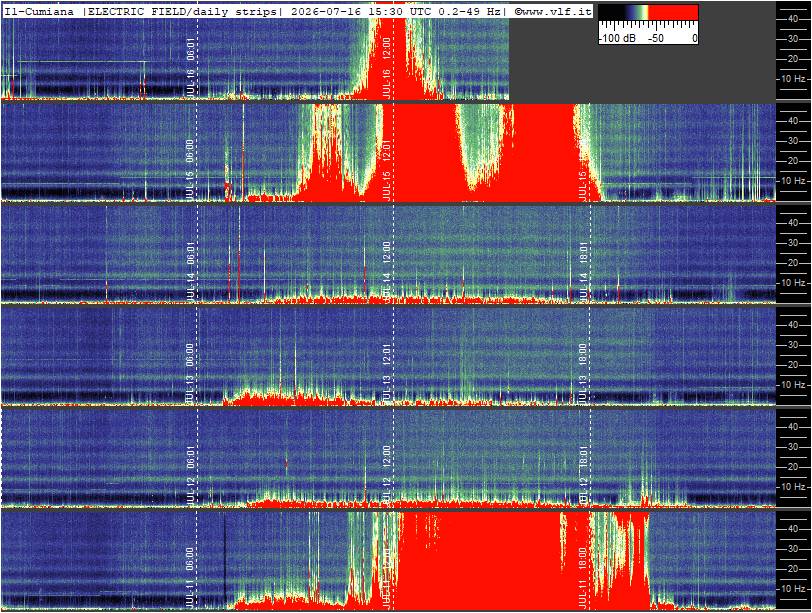
Task: Click the 30 axis label on JUL 12 strip
Action: (793, 447)
